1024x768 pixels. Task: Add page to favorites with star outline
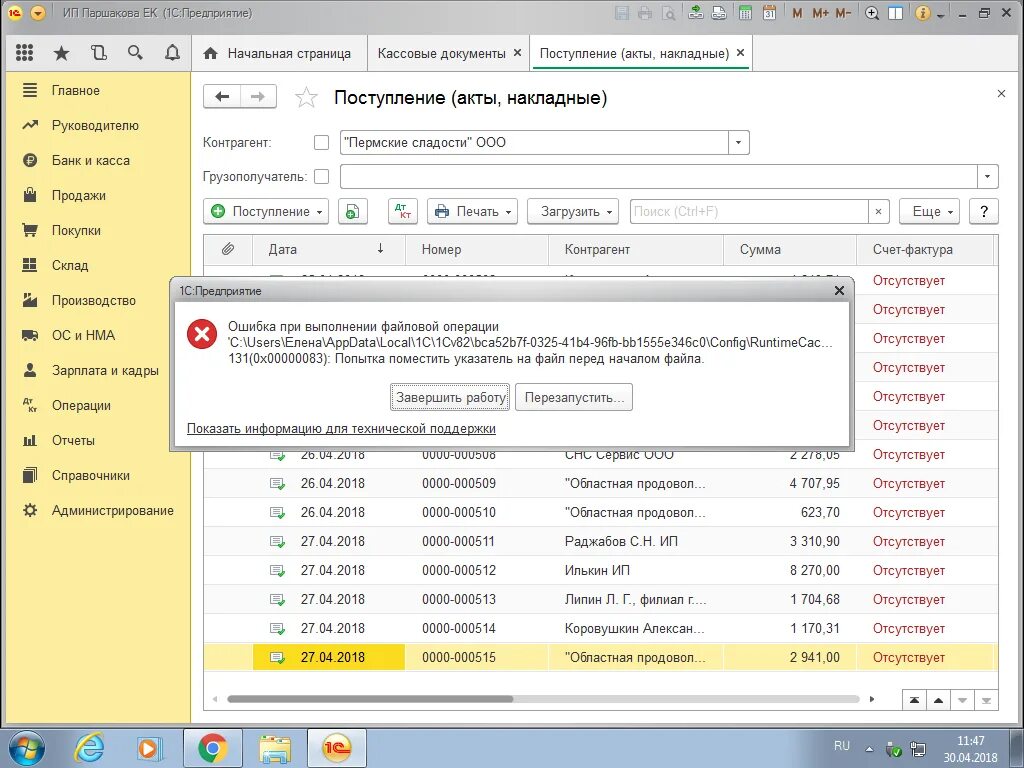tap(306, 97)
